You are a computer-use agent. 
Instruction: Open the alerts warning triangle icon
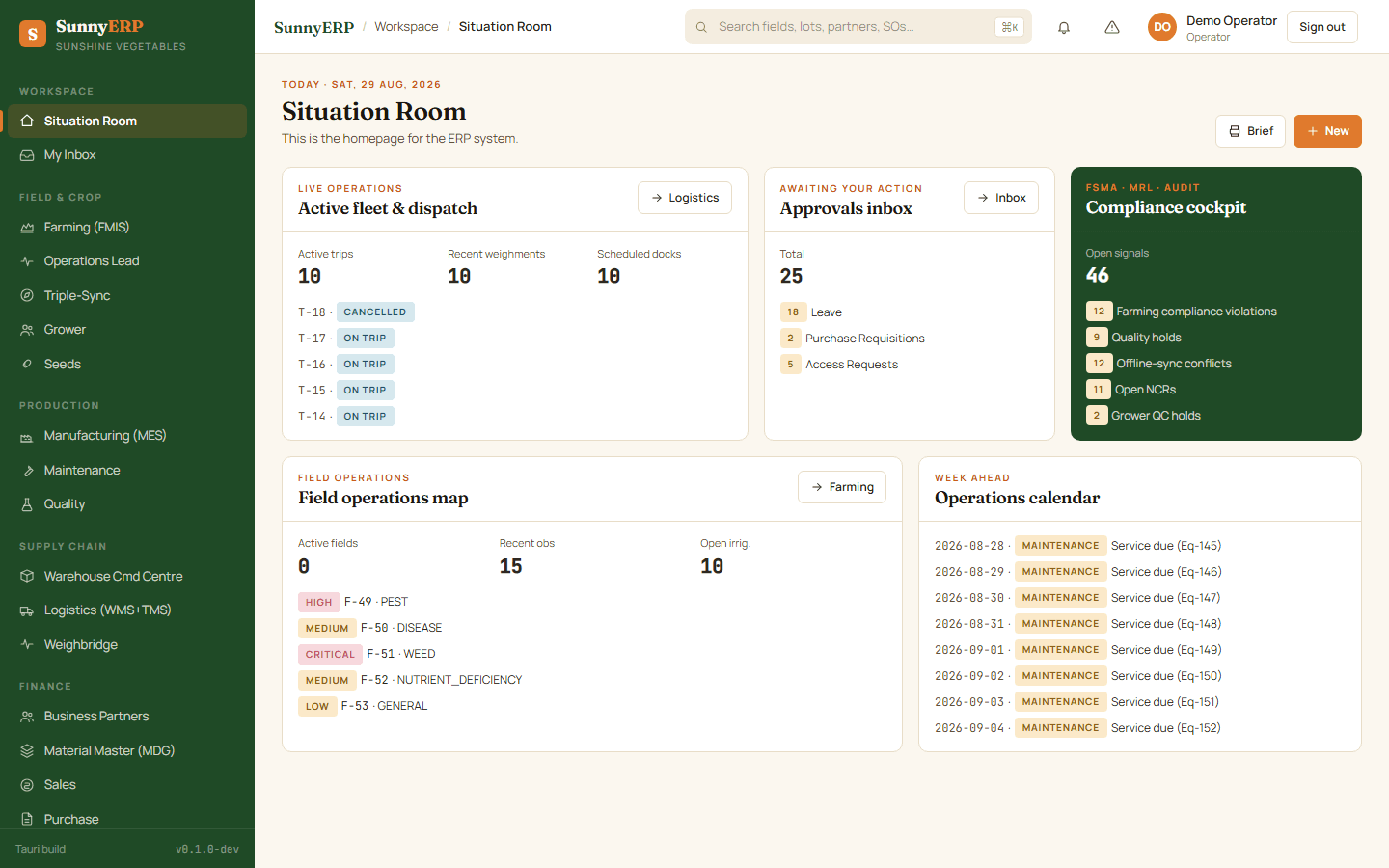(x=1112, y=27)
